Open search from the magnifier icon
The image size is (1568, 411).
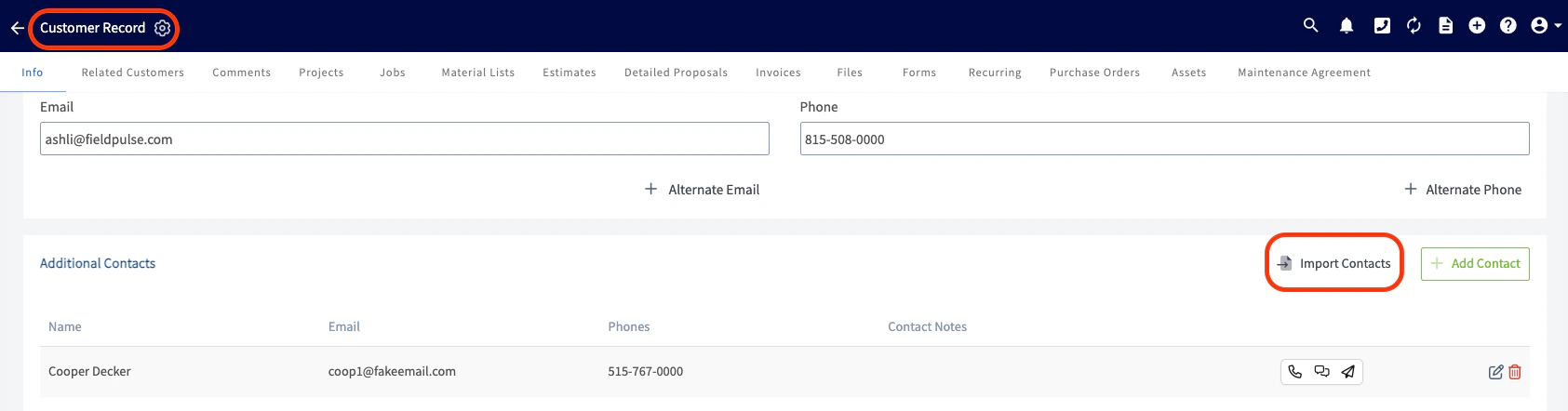[x=1310, y=25]
